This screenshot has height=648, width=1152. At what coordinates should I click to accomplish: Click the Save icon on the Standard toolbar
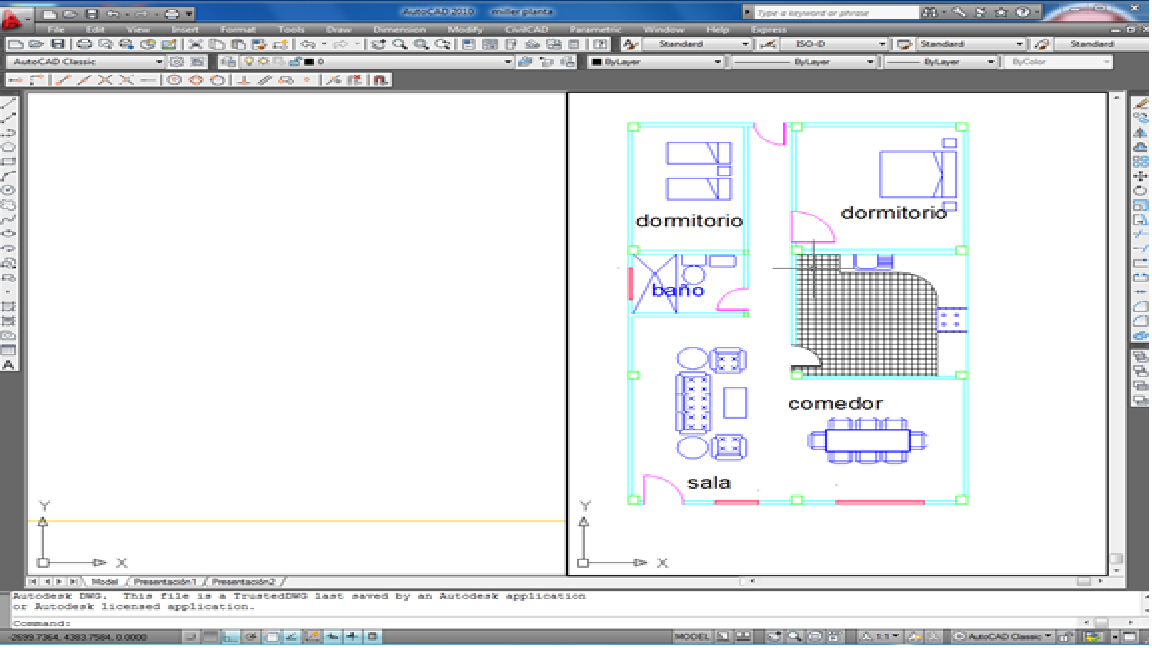[57, 43]
